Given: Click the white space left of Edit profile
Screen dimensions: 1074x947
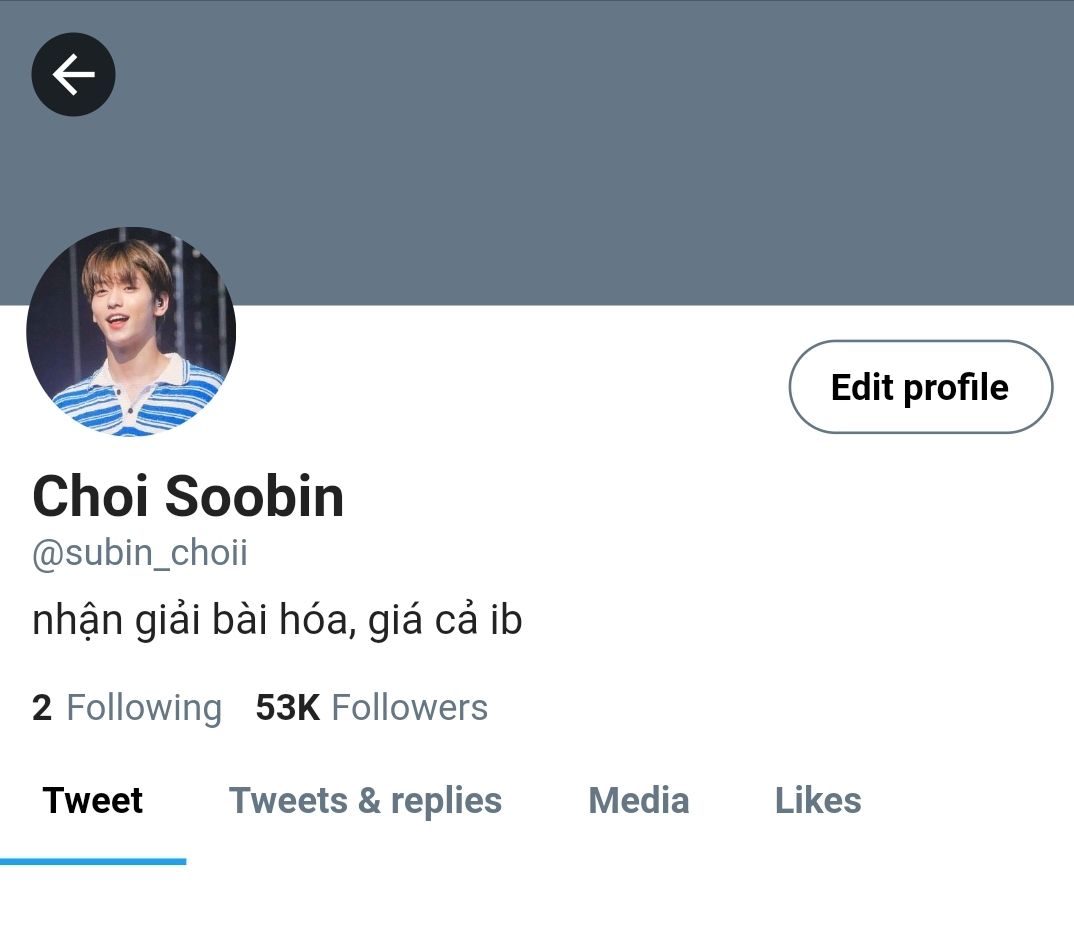Looking at the screenshot, I should pyautogui.click(x=512, y=387).
